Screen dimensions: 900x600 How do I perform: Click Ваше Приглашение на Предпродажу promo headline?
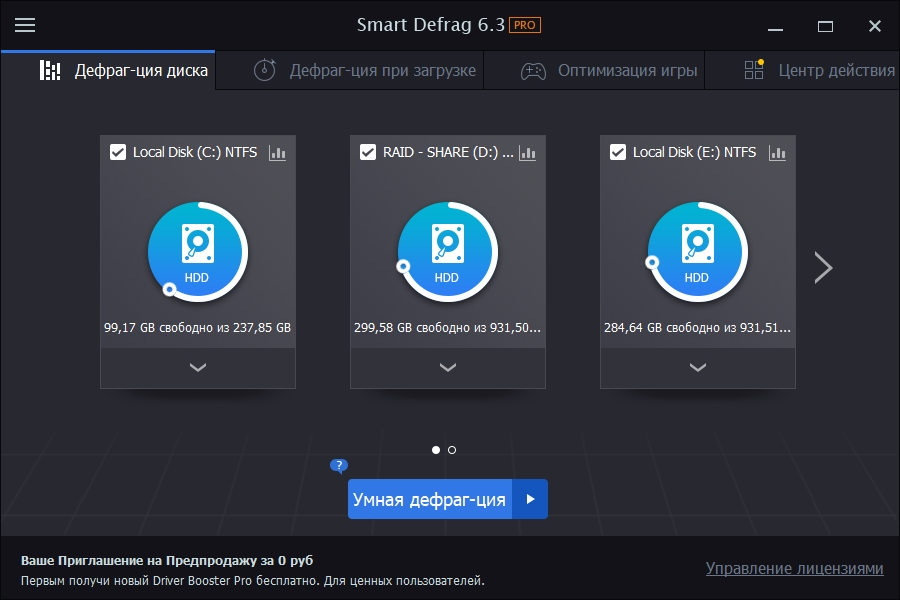coord(167,560)
